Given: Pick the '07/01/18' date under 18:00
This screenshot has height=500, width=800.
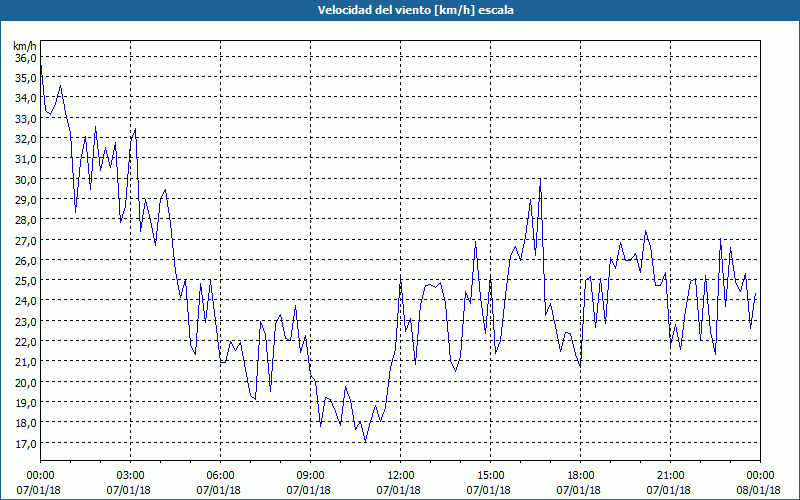Looking at the screenshot, I should (579, 490).
